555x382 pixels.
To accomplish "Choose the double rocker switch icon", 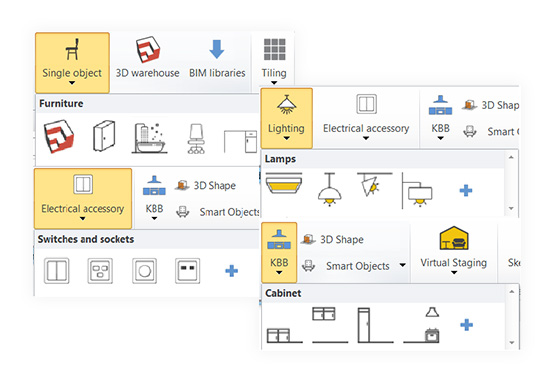I will tap(57, 271).
